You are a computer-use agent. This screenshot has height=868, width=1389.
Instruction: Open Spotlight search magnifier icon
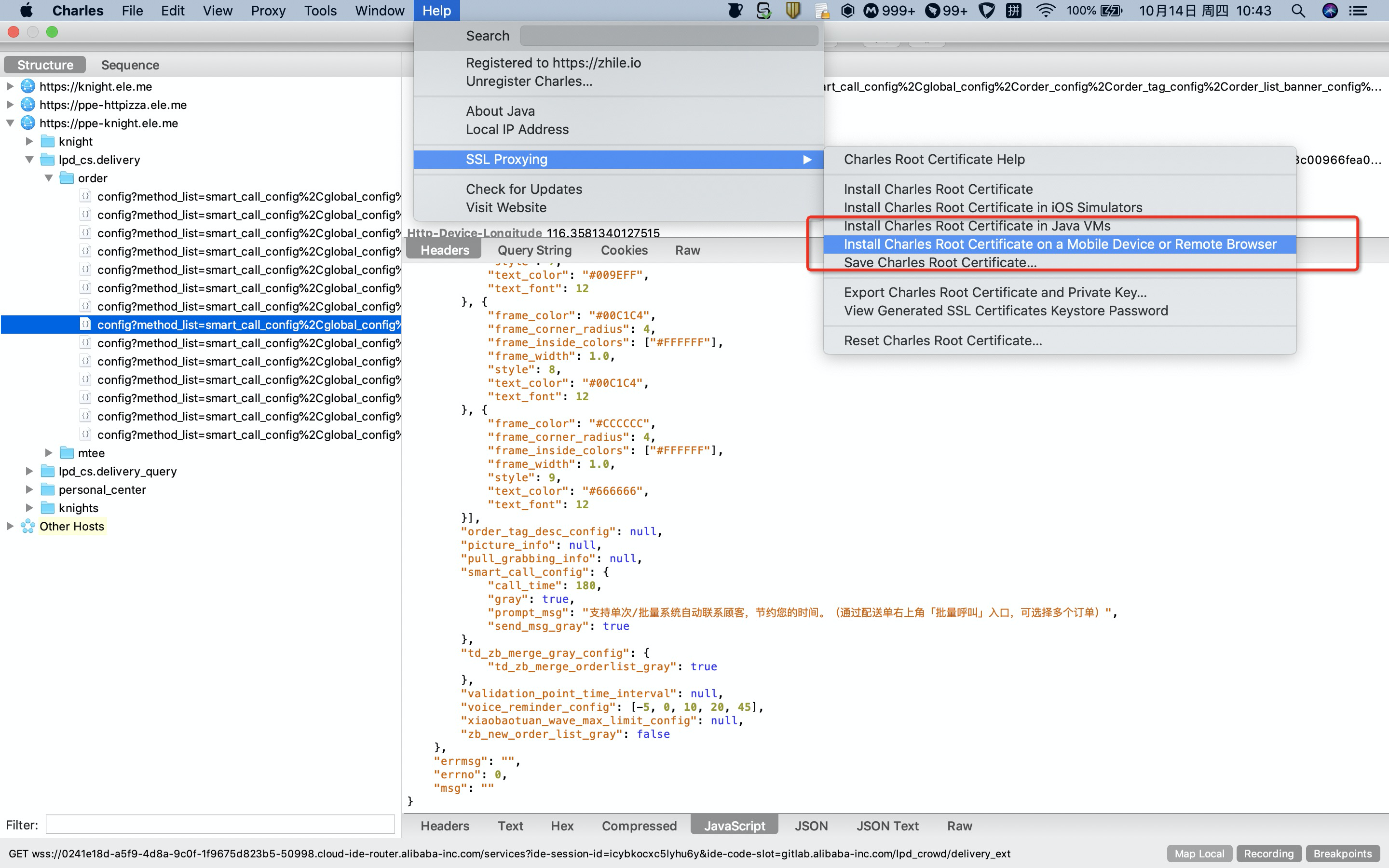pos(1298,10)
